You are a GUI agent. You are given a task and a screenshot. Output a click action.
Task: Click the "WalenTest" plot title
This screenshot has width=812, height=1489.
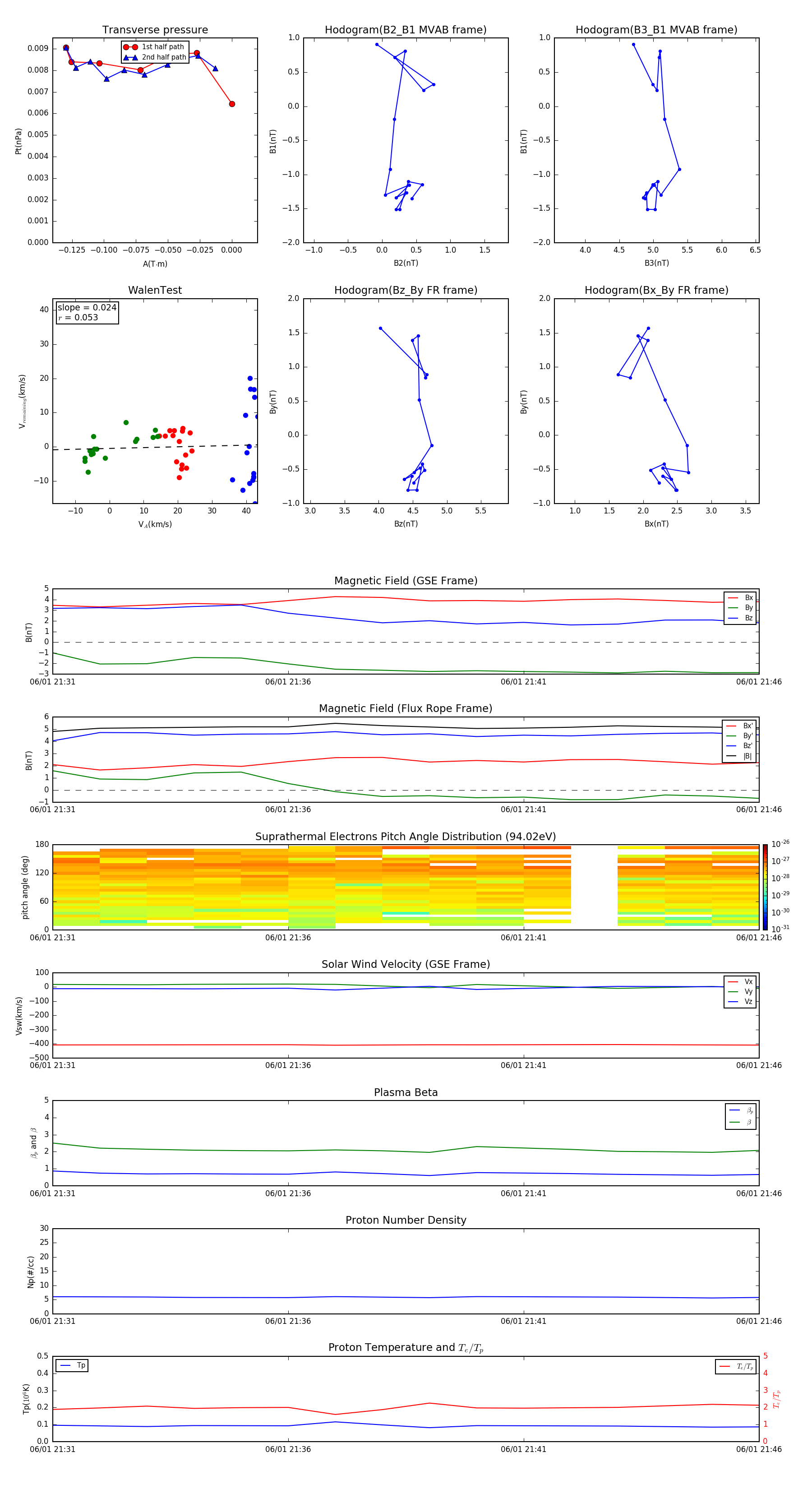pos(155,290)
